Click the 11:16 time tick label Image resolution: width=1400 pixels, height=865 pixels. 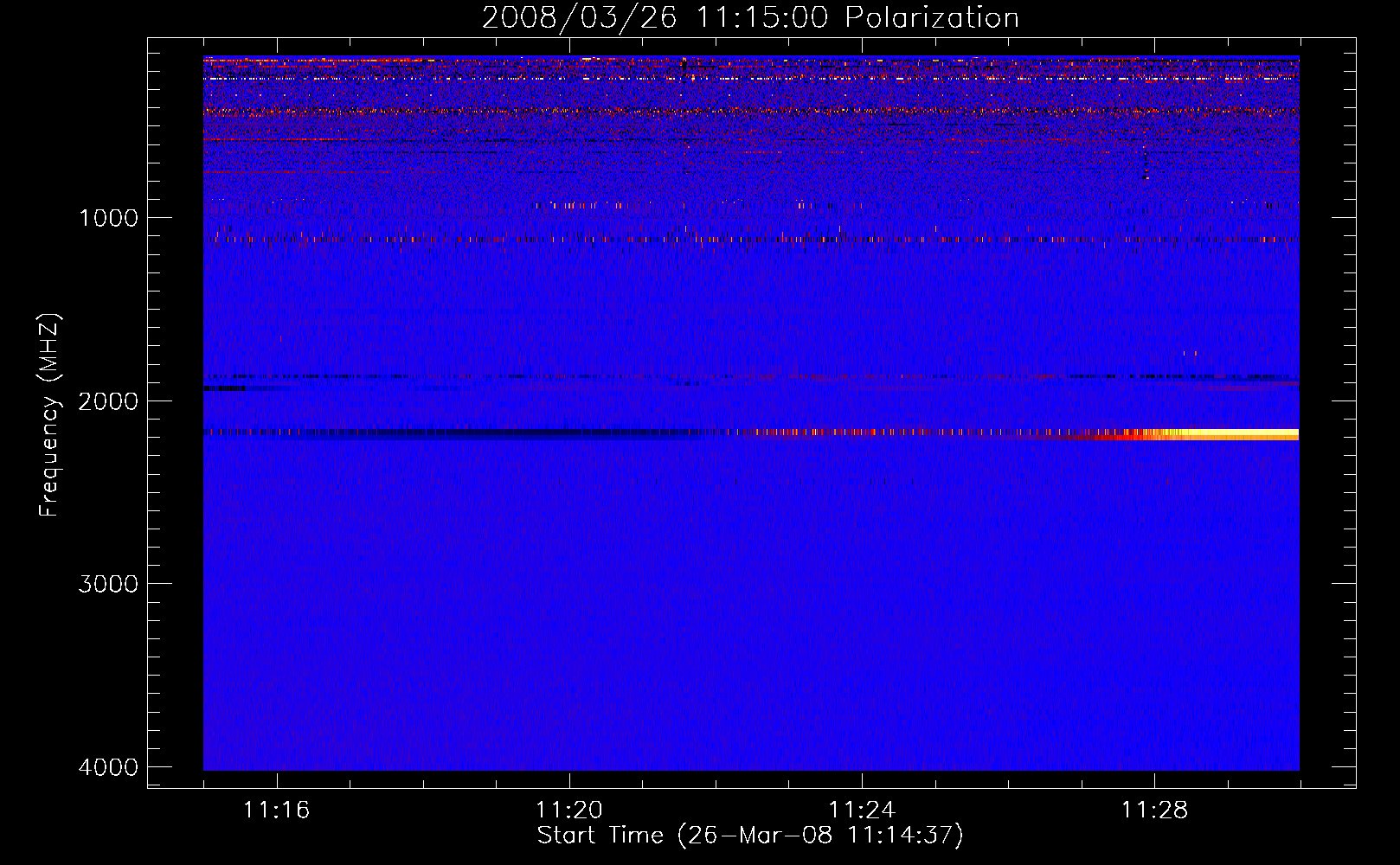276,810
